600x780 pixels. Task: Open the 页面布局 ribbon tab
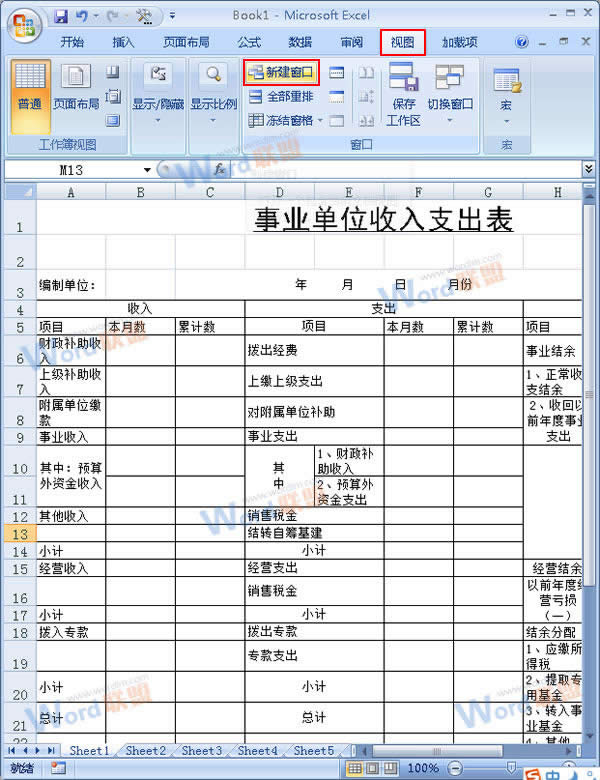187,42
